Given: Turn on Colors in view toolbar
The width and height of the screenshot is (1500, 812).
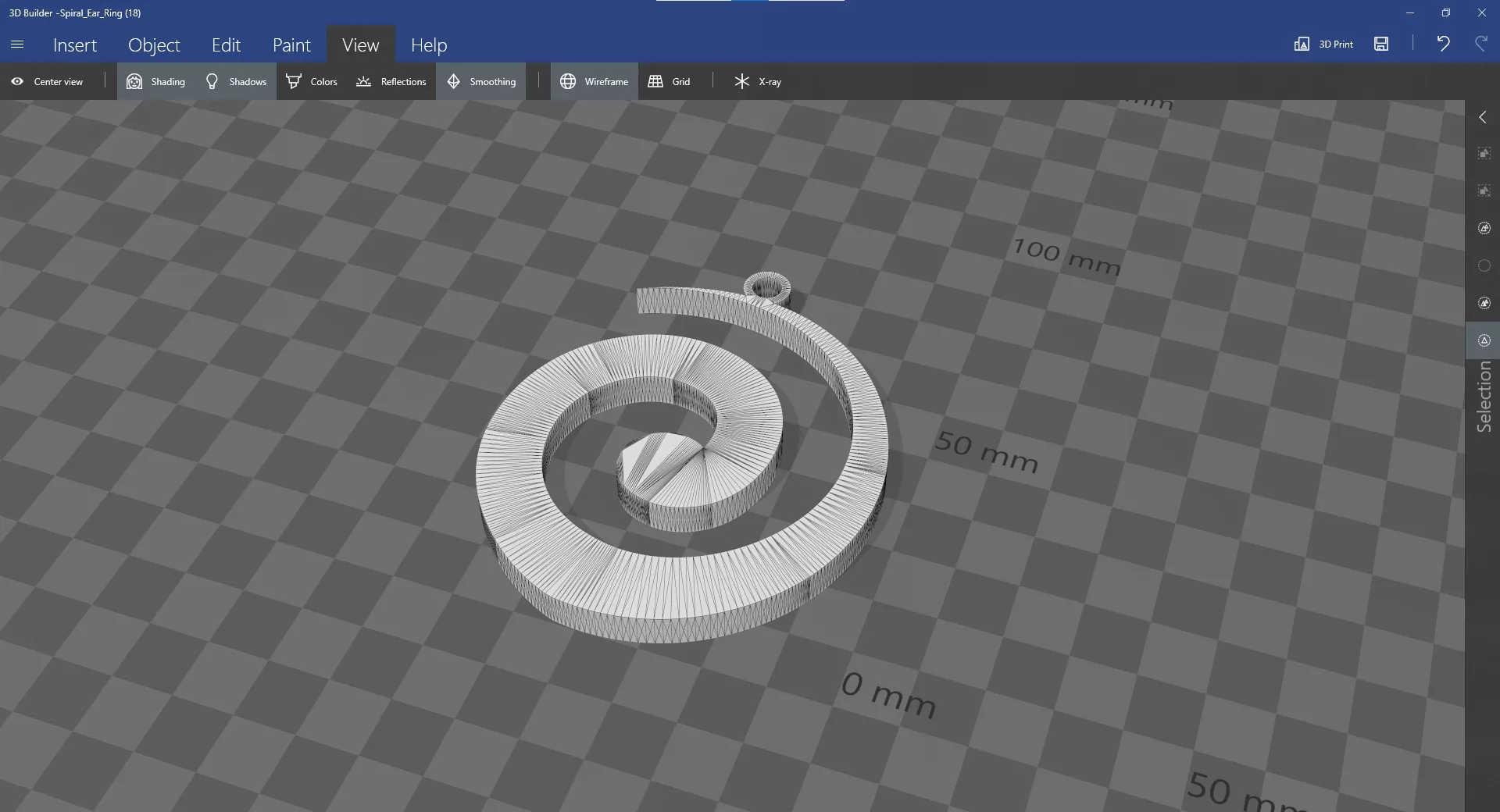Looking at the screenshot, I should [312, 82].
